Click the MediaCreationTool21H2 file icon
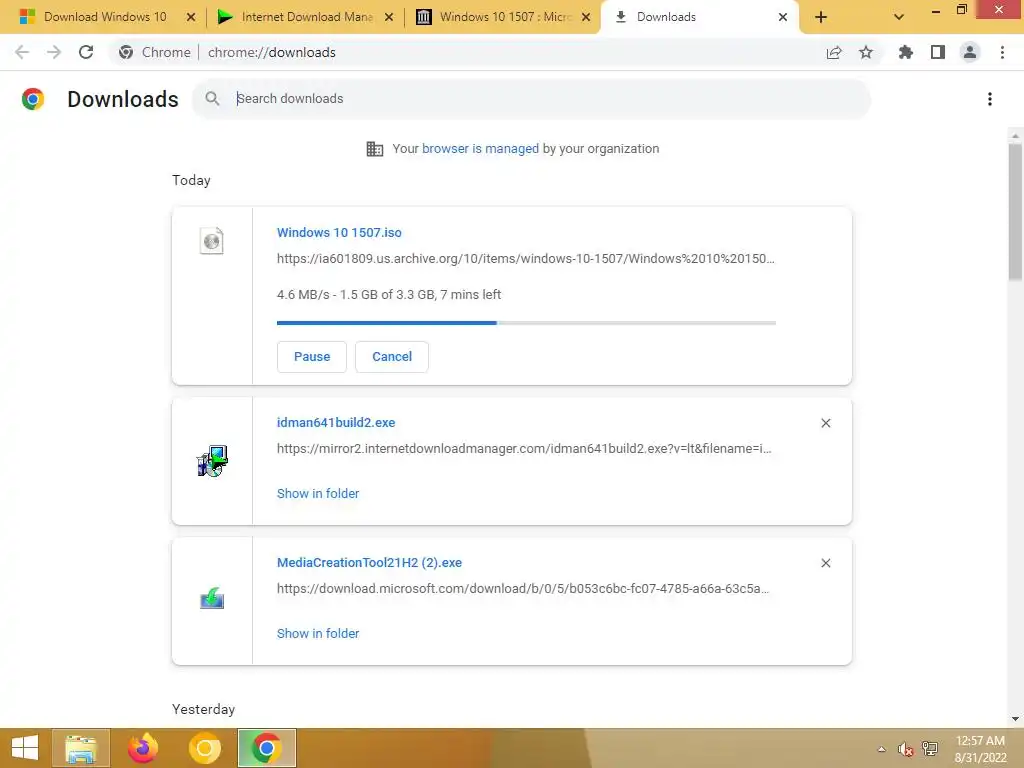The height and width of the screenshot is (768, 1024). (x=212, y=598)
